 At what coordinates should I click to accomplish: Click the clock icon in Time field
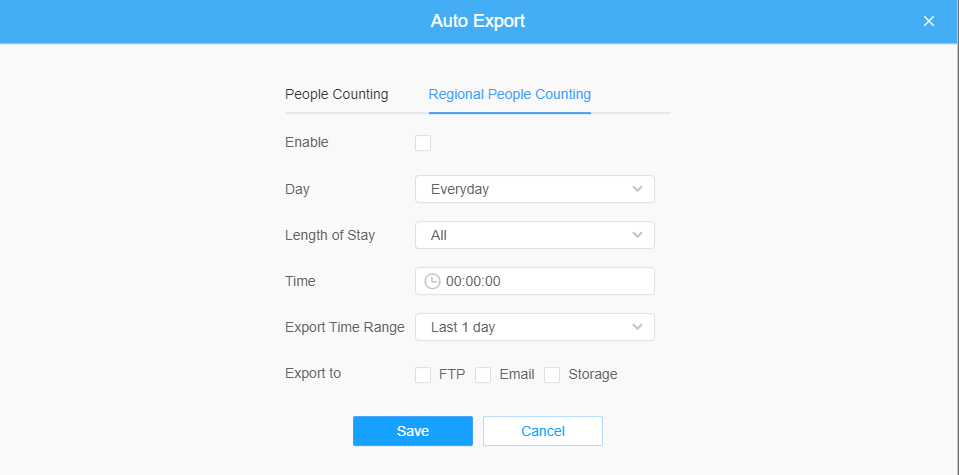pyautogui.click(x=432, y=281)
